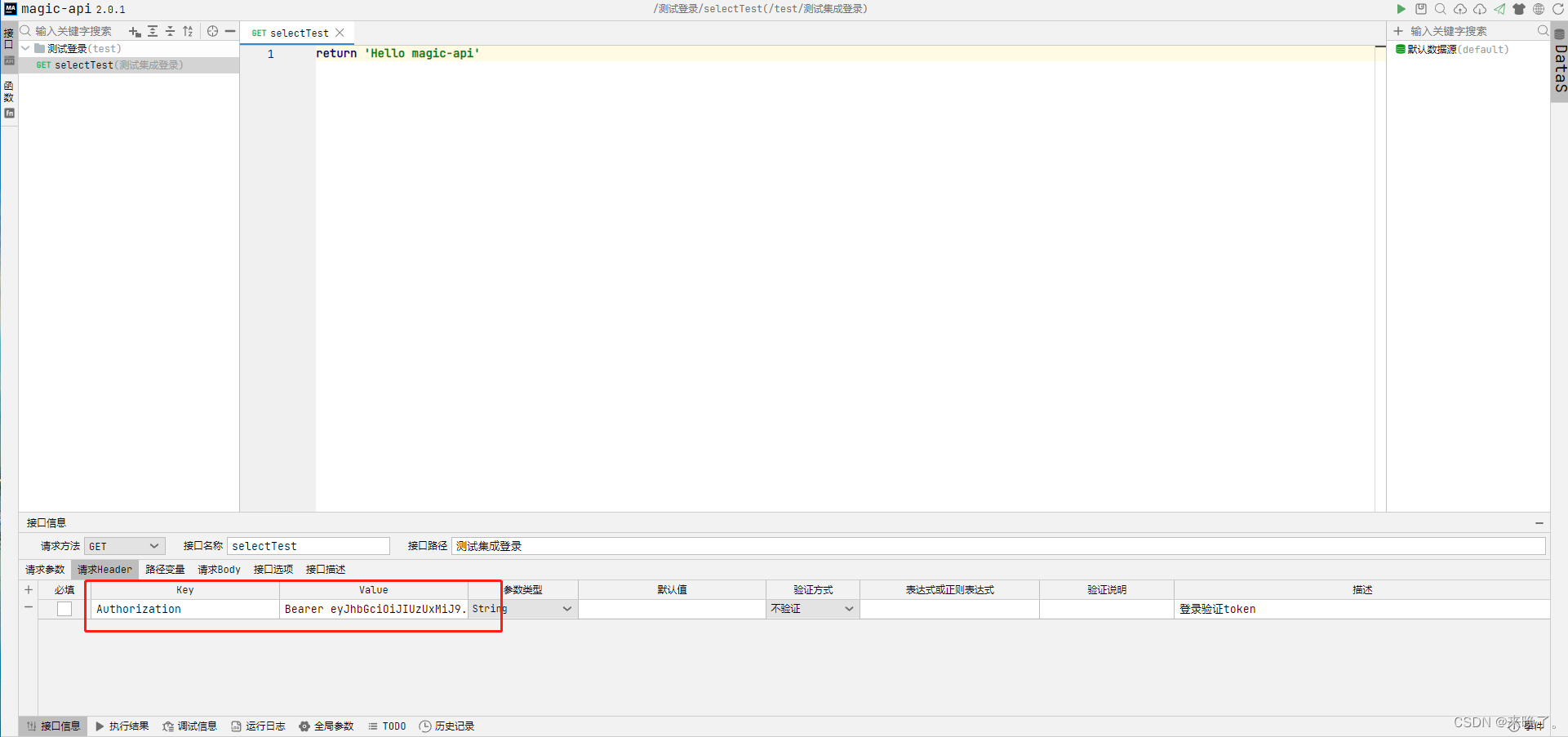Screen dimensions: 1568x737
Task: Run the script with green play icon
Action: [x=1401, y=9]
